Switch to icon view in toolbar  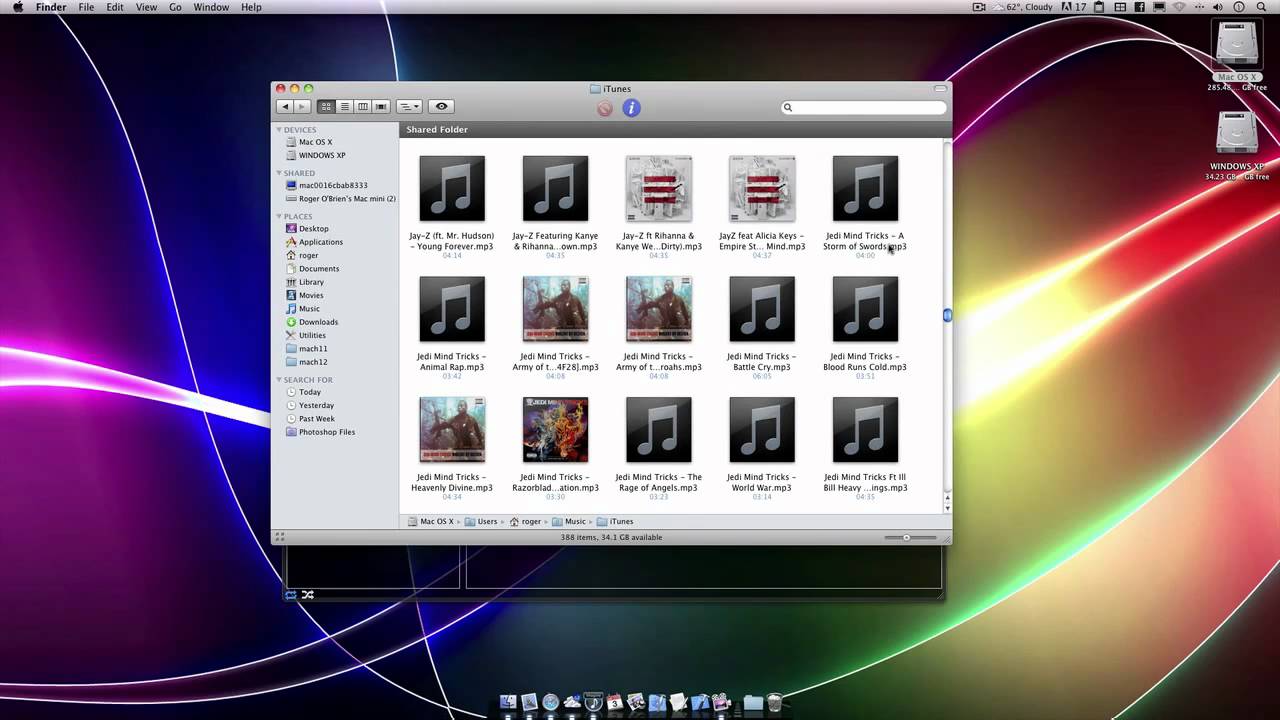[326, 106]
